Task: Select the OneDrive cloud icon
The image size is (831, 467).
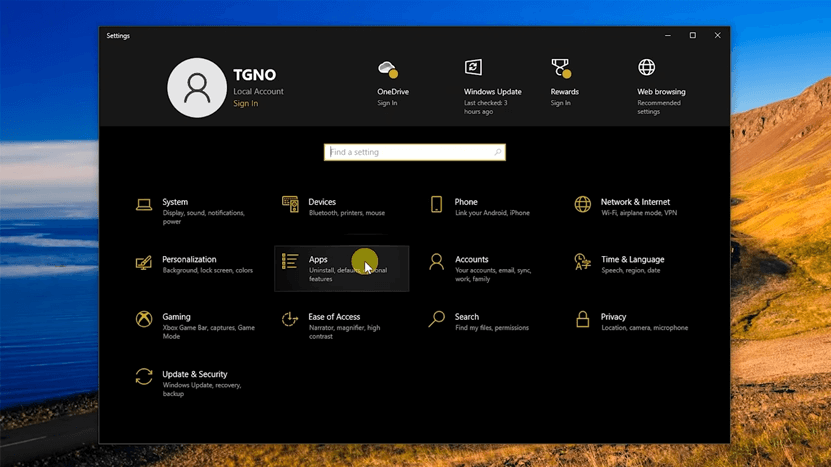Action: (x=388, y=69)
